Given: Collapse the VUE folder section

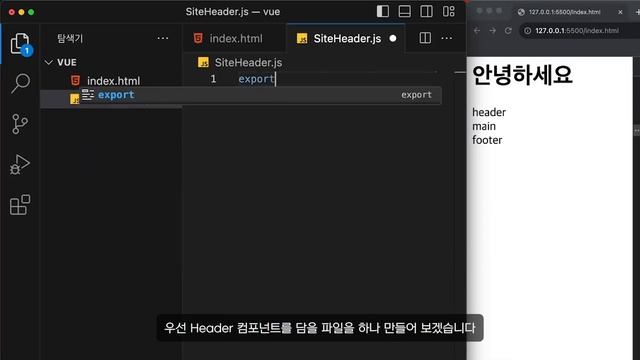Looking at the screenshot, I should (61, 62).
